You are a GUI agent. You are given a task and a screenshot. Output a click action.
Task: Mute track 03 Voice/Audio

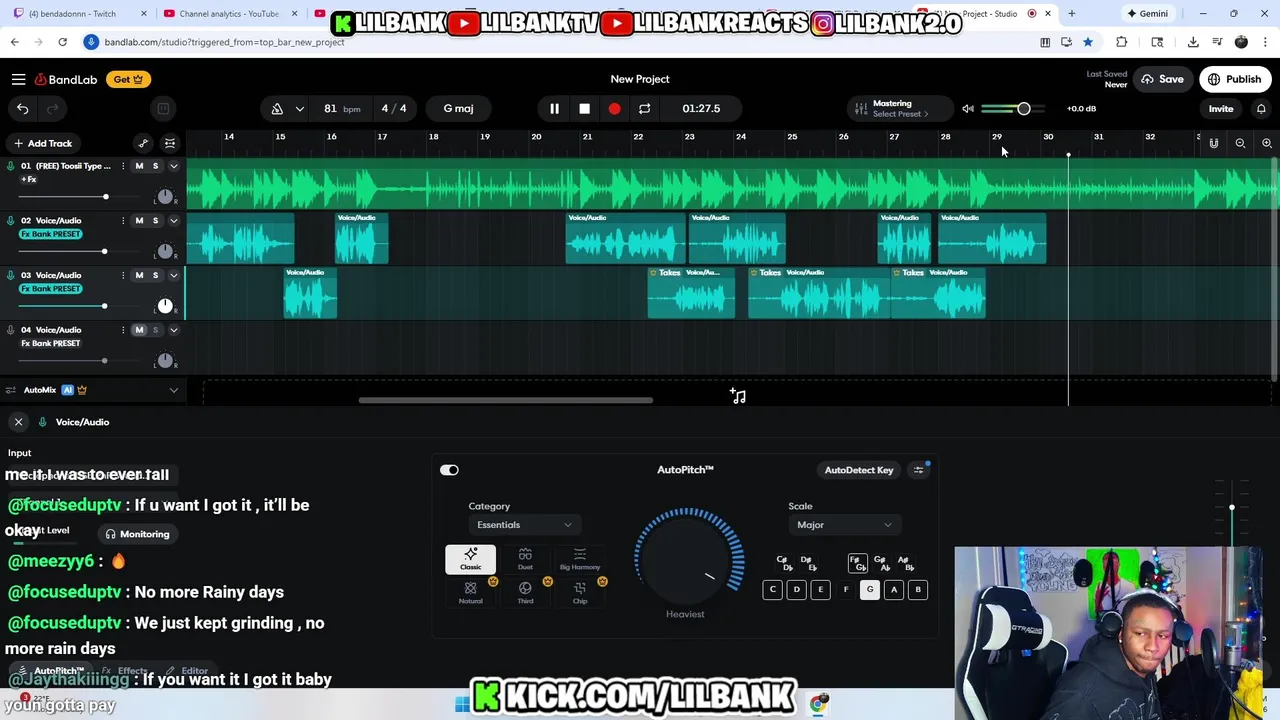coord(139,275)
